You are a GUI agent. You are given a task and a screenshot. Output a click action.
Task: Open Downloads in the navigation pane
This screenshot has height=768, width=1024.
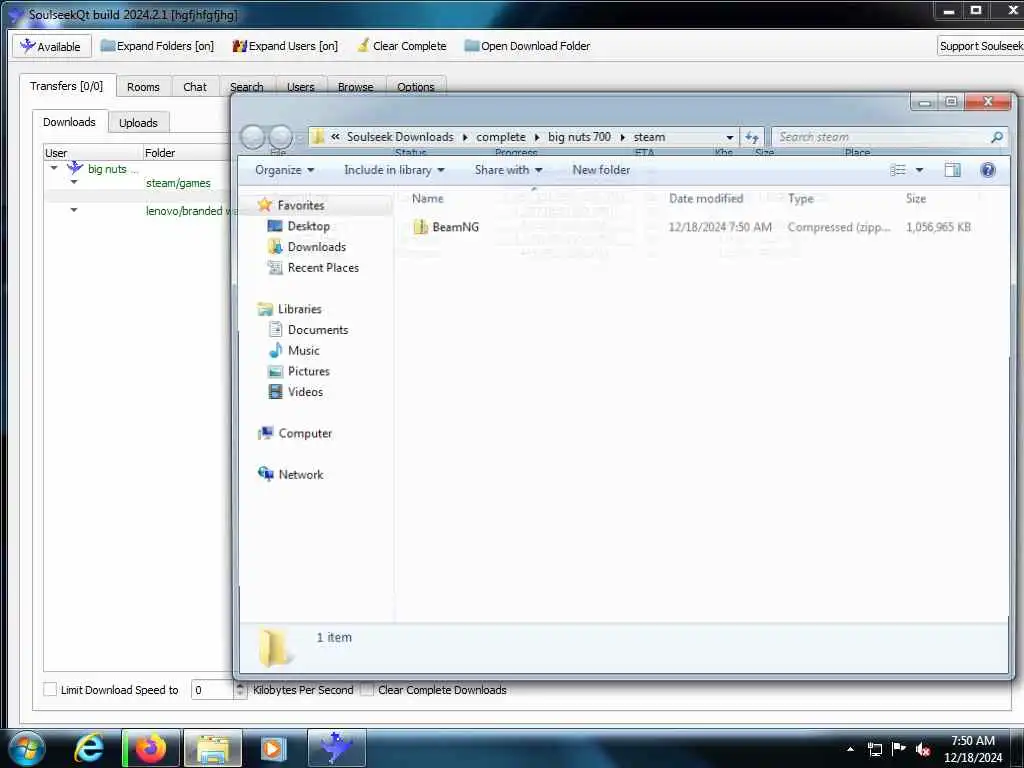317,247
